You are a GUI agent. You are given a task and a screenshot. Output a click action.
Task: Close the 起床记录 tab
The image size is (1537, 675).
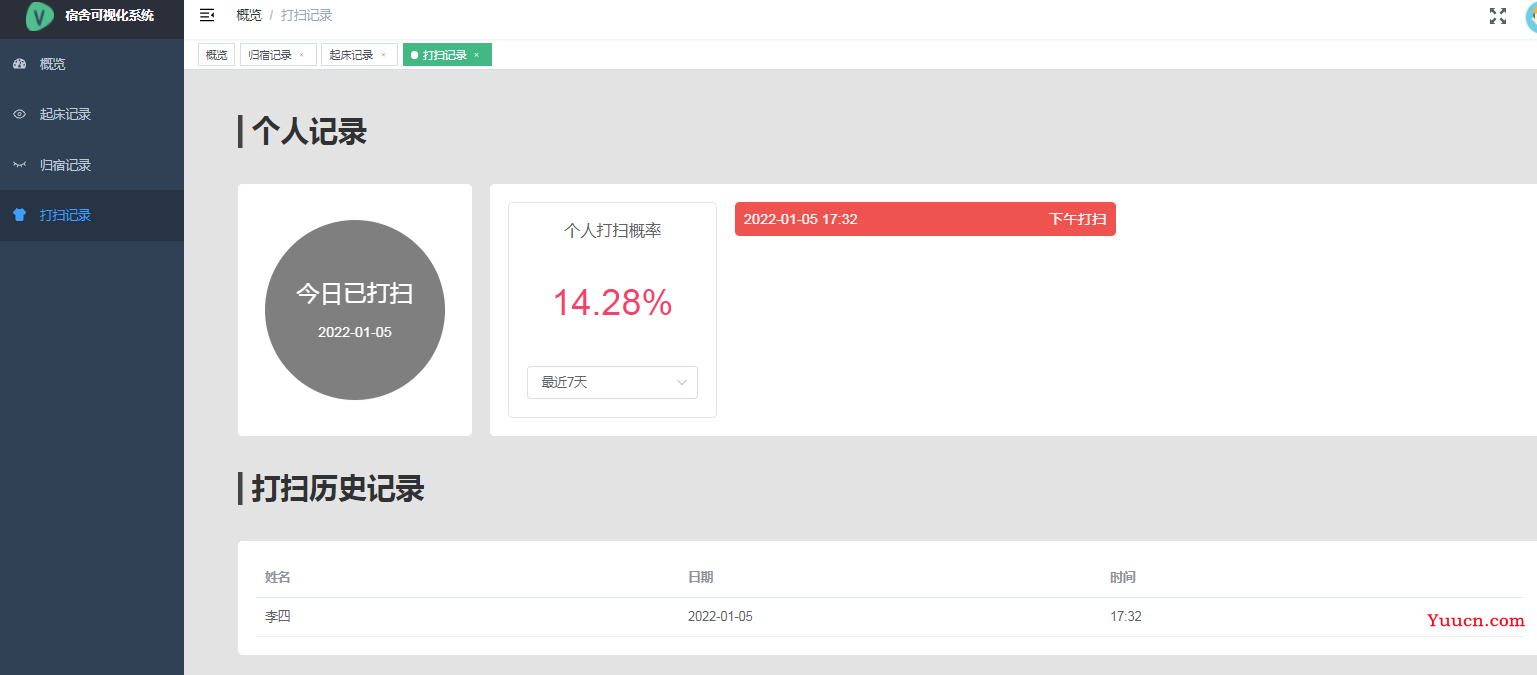pyautogui.click(x=382, y=55)
